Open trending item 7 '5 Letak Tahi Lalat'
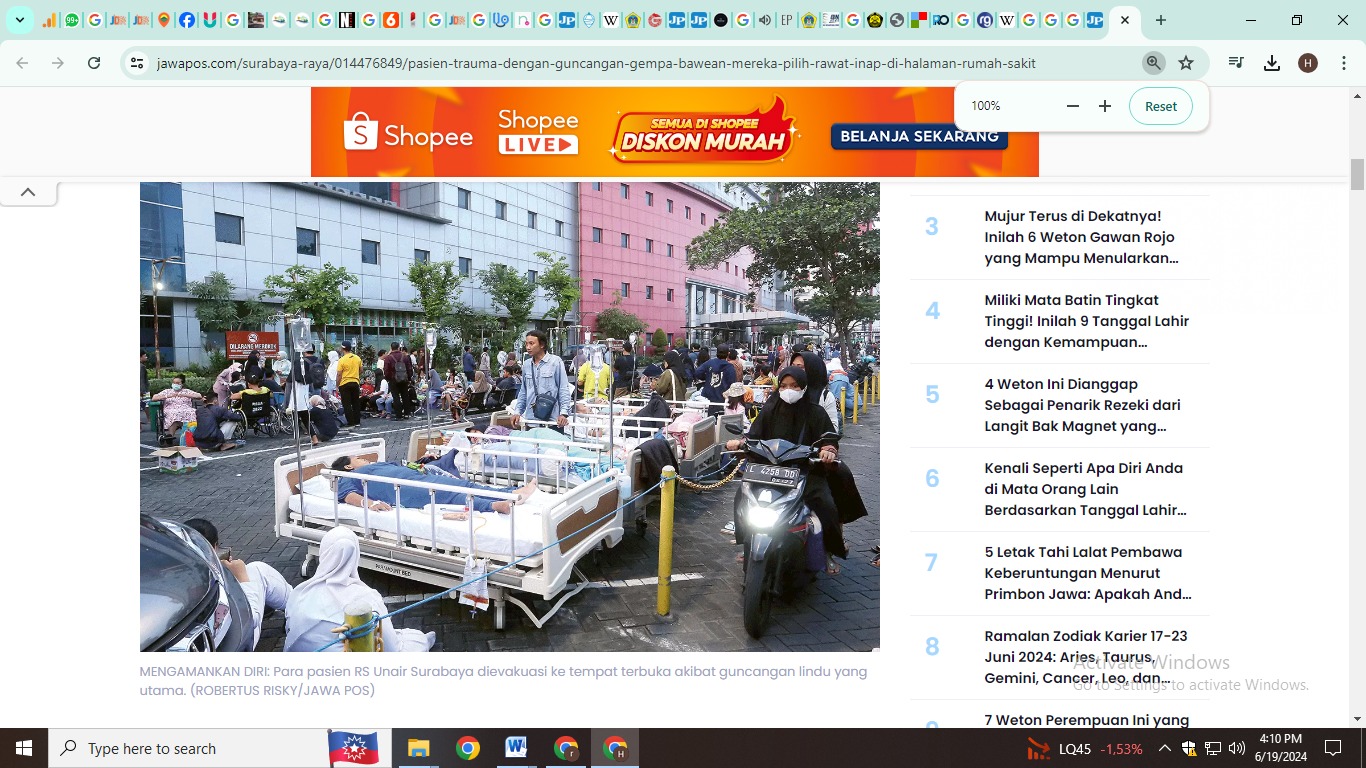 [1088, 573]
